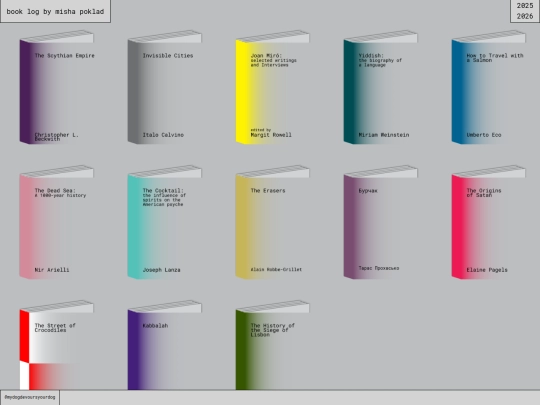The height and width of the screenshot is (405, 540).
Task: Click author name Alain Robbe-Grillet
Action: click(276, 269)
